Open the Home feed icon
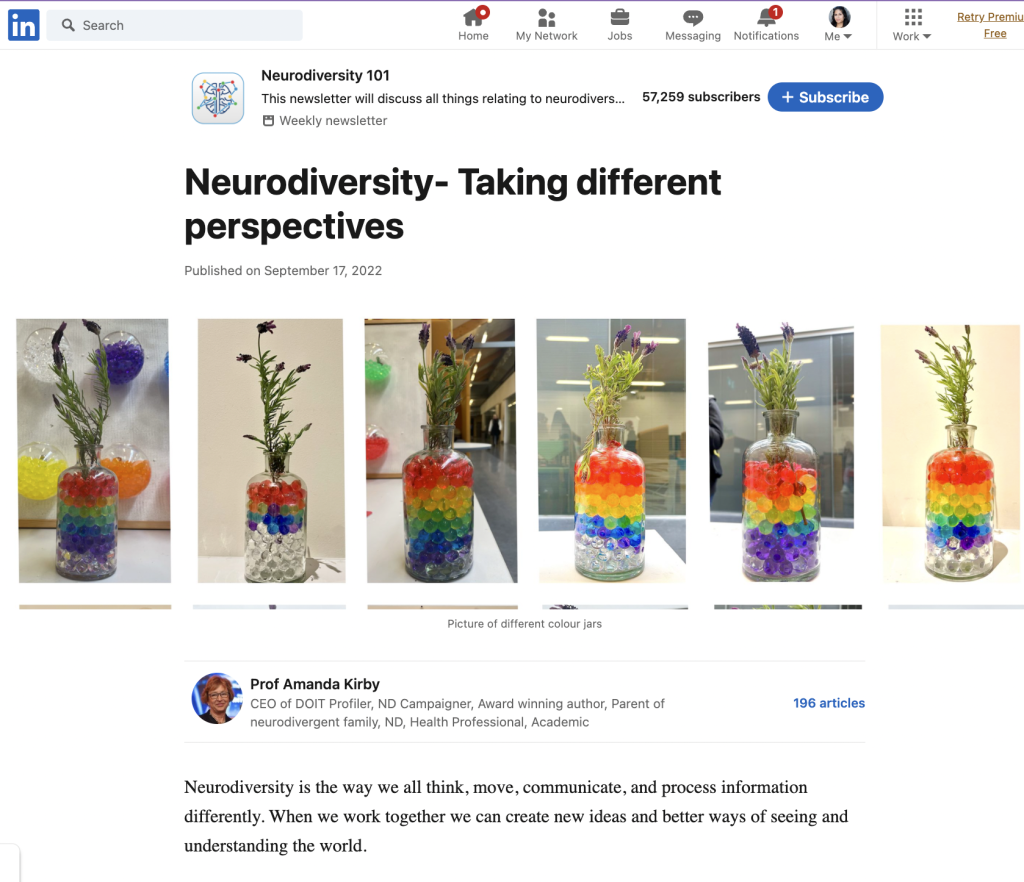Image resolution: width=1024 pixels, height=882 pixels. (473, 17)
